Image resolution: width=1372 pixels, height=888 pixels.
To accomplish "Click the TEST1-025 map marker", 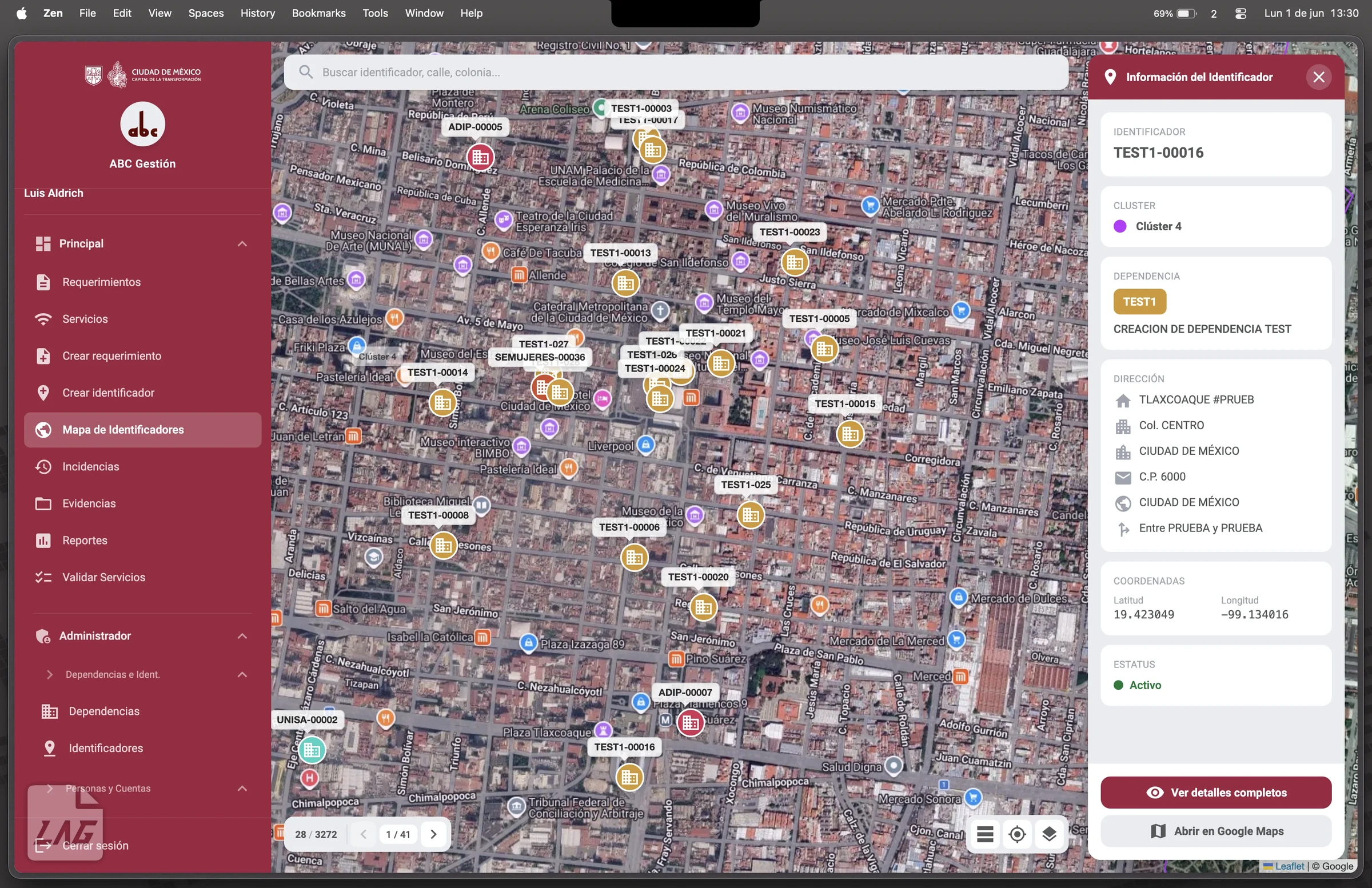I will click(x=751, y=515).
